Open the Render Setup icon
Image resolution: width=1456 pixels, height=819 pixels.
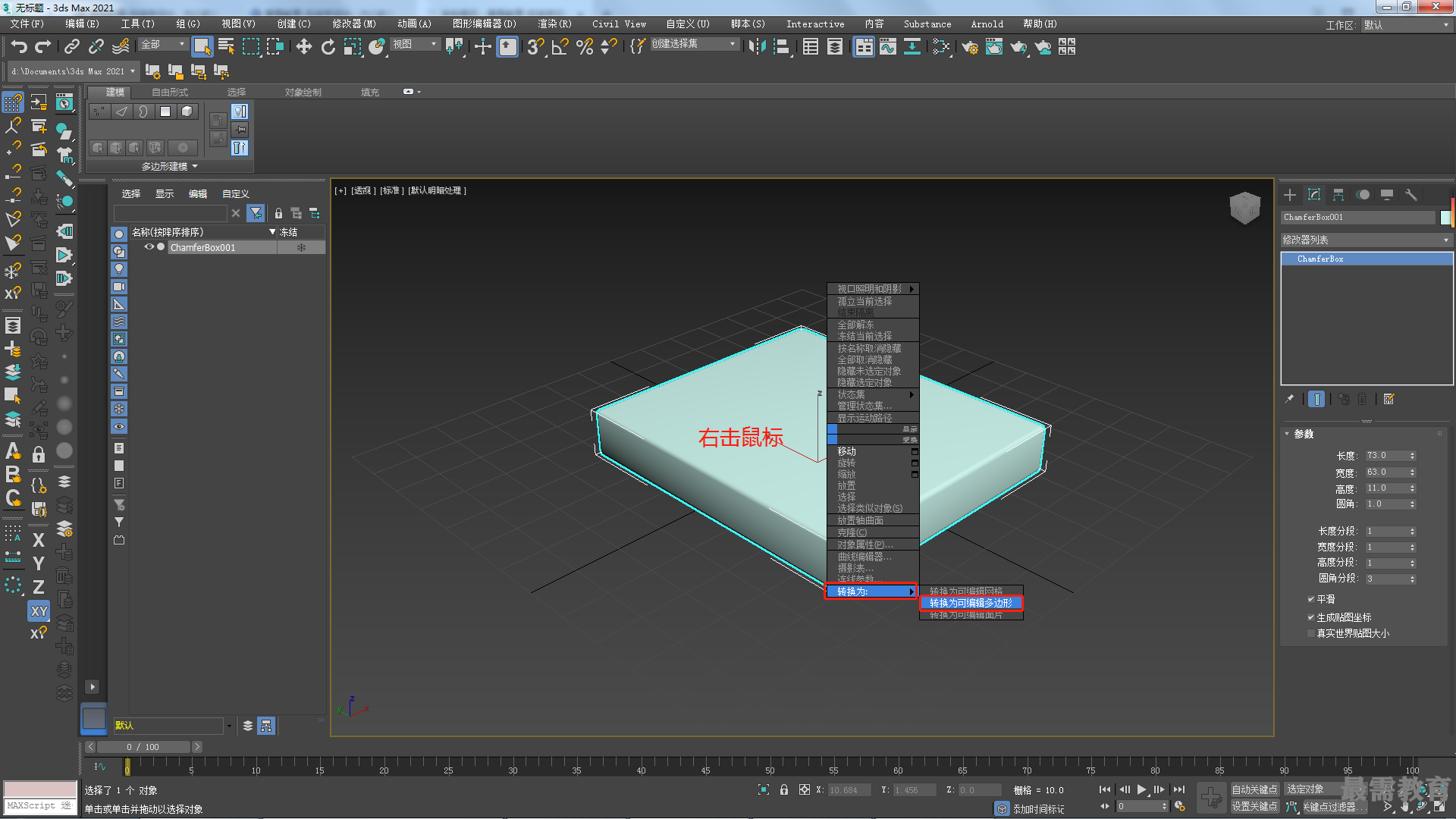click(970, 47)
